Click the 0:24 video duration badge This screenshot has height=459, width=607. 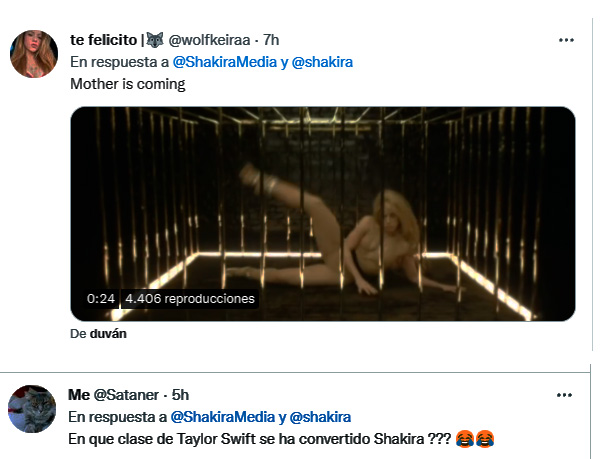(101, 299)
